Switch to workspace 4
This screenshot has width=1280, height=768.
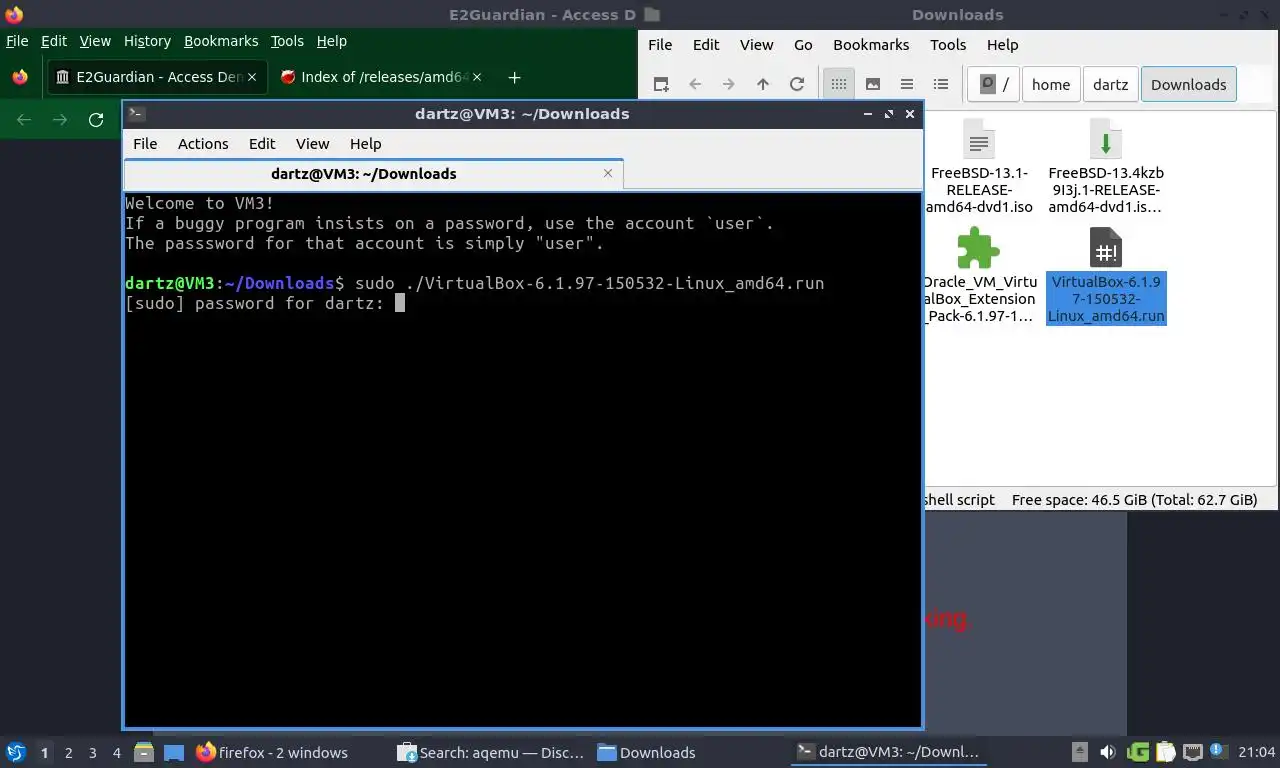tap(117, 753)
